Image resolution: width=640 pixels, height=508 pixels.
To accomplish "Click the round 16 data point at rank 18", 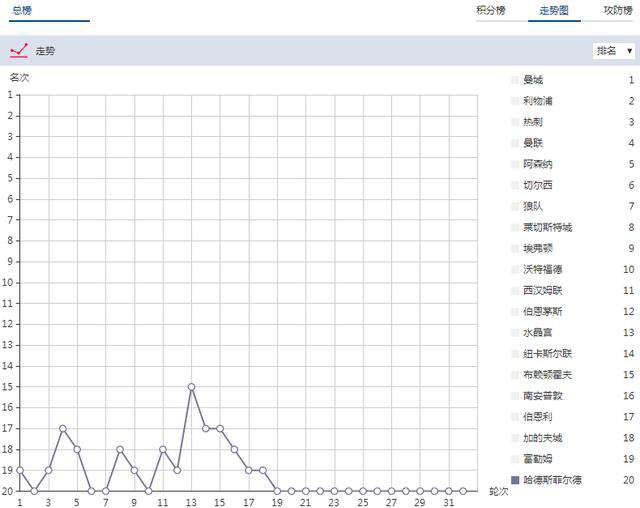I will (x=234, y=449).
